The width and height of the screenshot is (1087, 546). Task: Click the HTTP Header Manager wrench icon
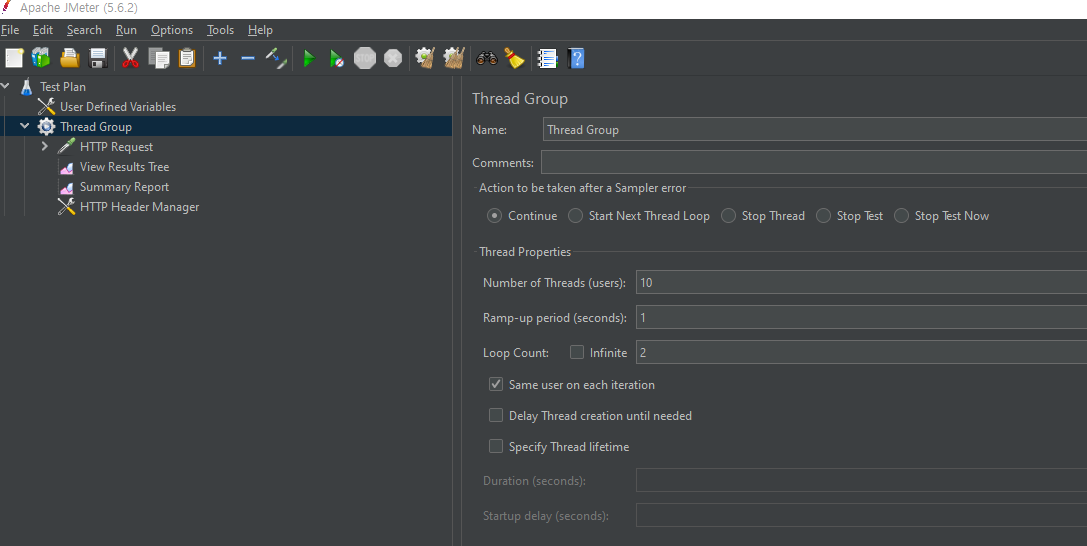point(67,206)
